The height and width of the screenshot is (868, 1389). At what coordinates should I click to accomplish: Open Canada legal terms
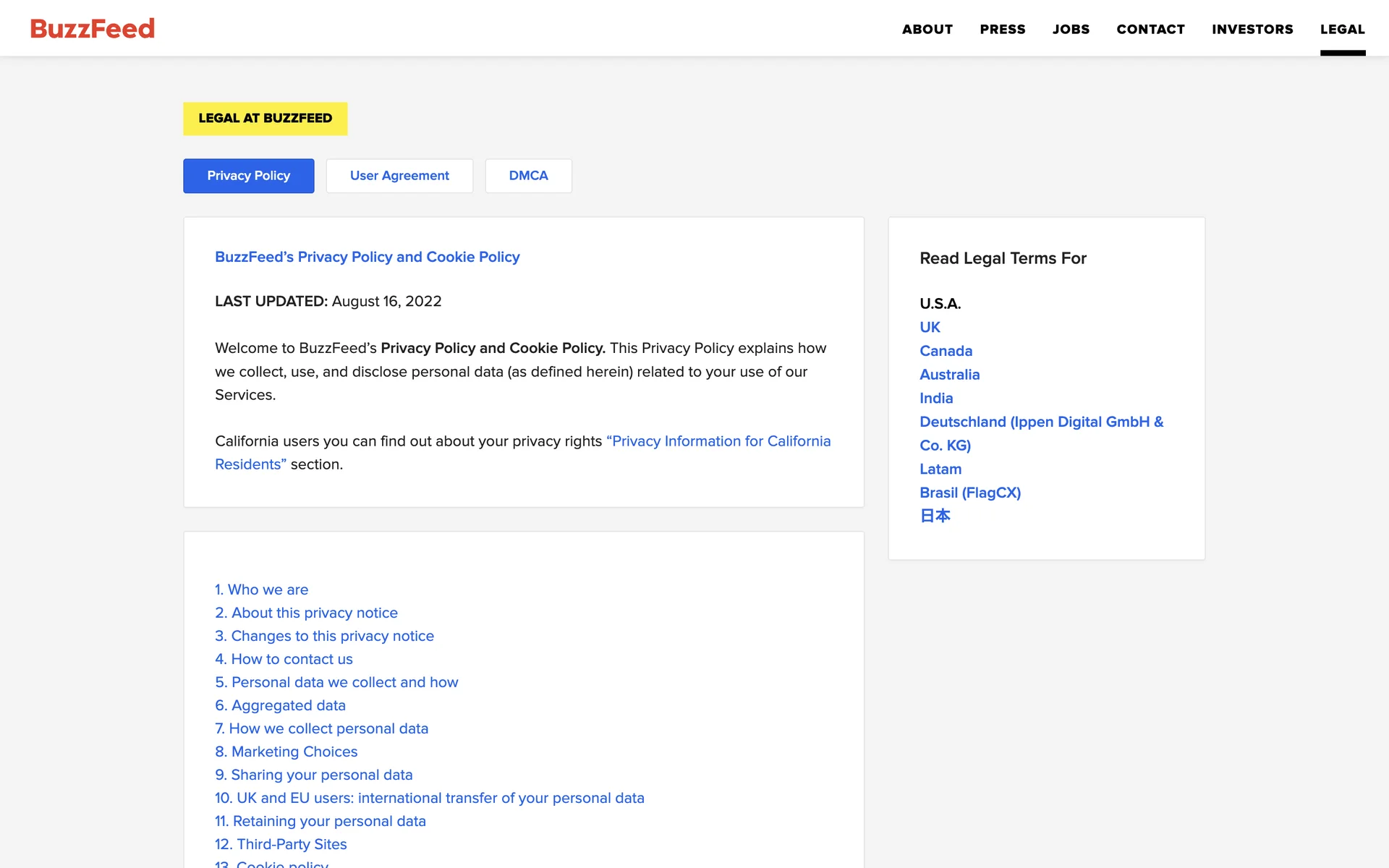click(946, 351)
